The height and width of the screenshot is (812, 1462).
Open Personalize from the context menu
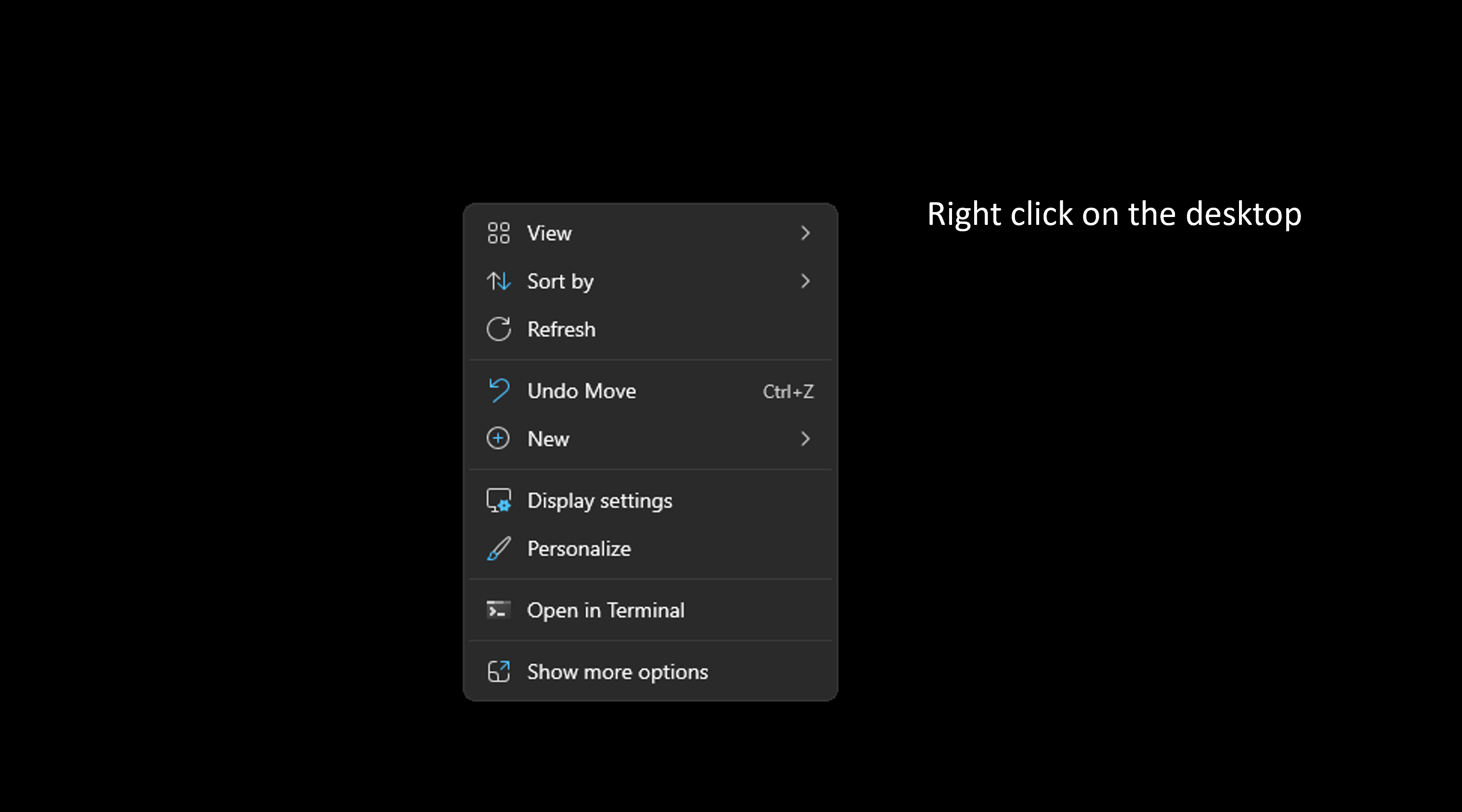(579, 549)
